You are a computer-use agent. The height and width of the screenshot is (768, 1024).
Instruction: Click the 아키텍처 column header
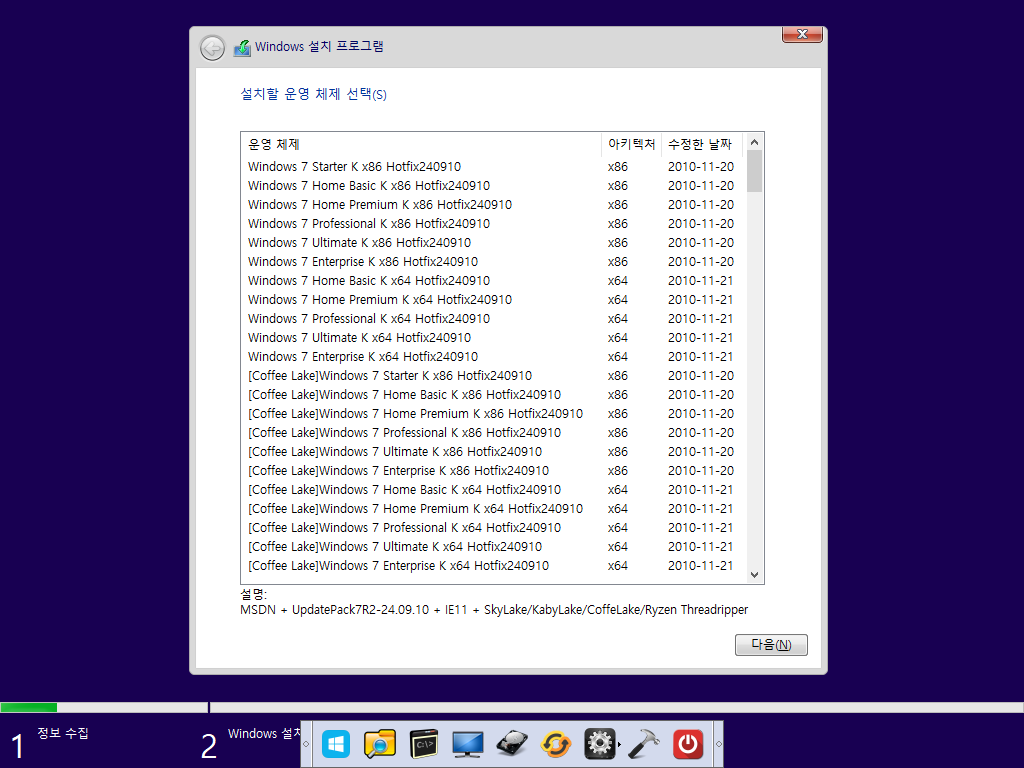click(631, 144)
